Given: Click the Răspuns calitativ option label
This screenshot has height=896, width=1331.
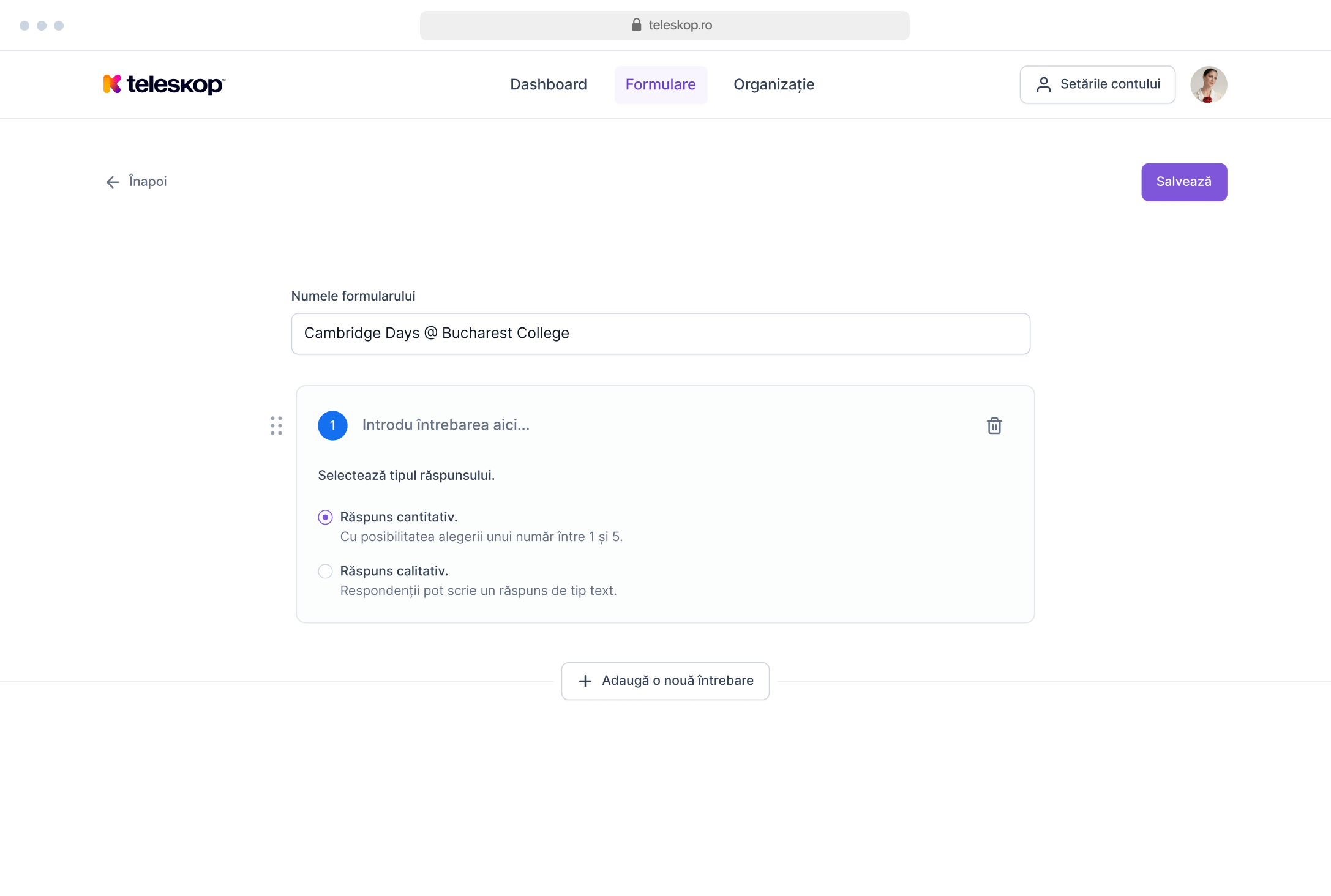Looking at the screenshot, I should coord(394,571).
